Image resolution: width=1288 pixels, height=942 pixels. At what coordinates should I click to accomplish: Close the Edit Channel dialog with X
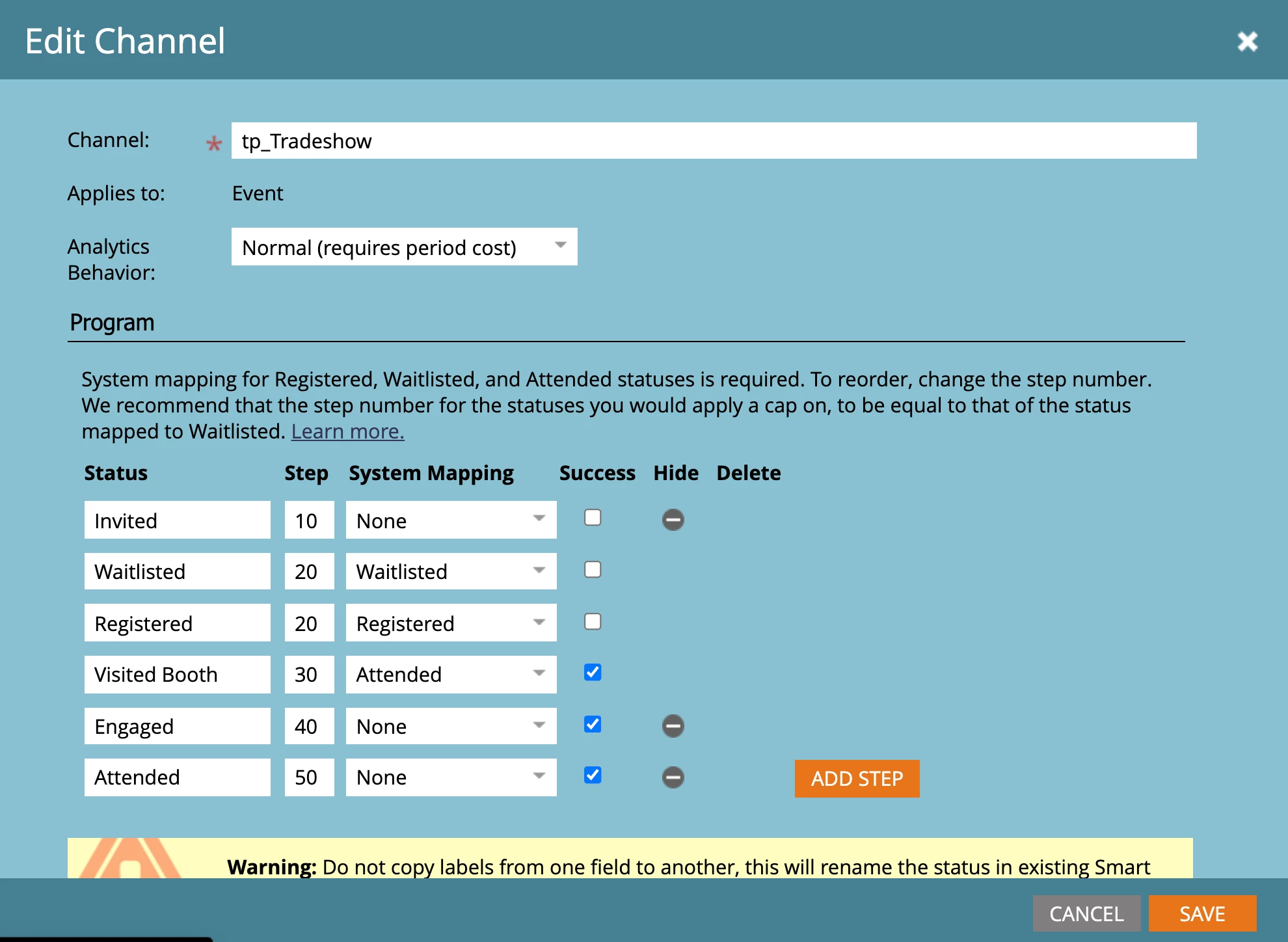point(1247,42)
